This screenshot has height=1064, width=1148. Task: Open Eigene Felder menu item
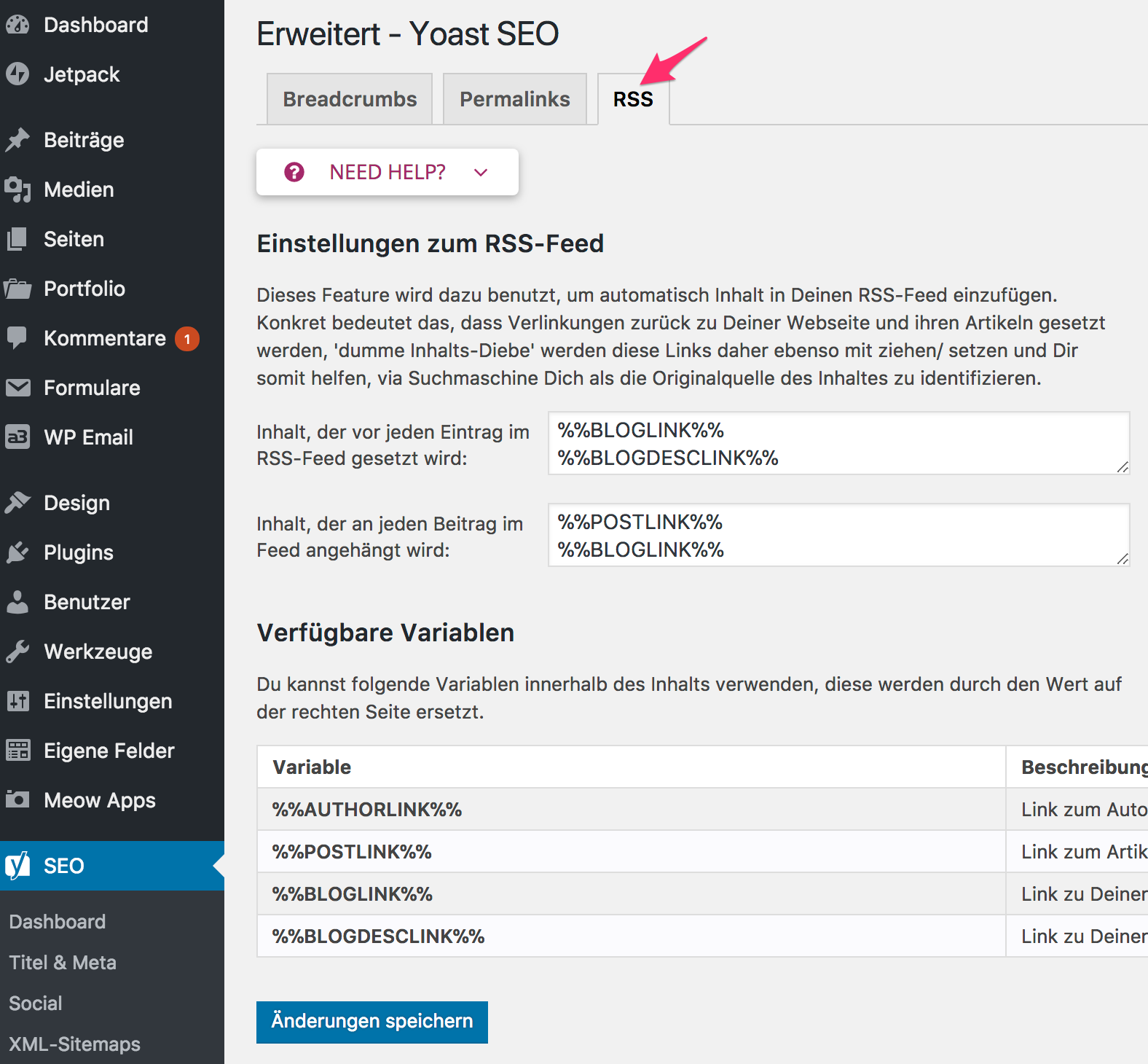[x=112, y=751]
